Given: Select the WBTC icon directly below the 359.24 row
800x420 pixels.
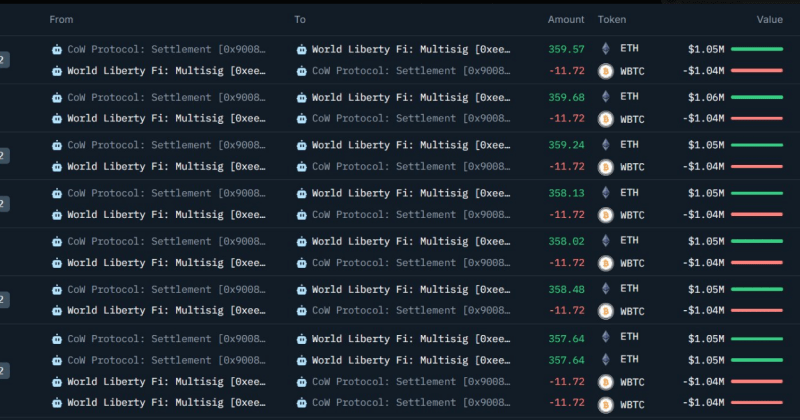Looking at the screenshot, I should click(604, 167).
